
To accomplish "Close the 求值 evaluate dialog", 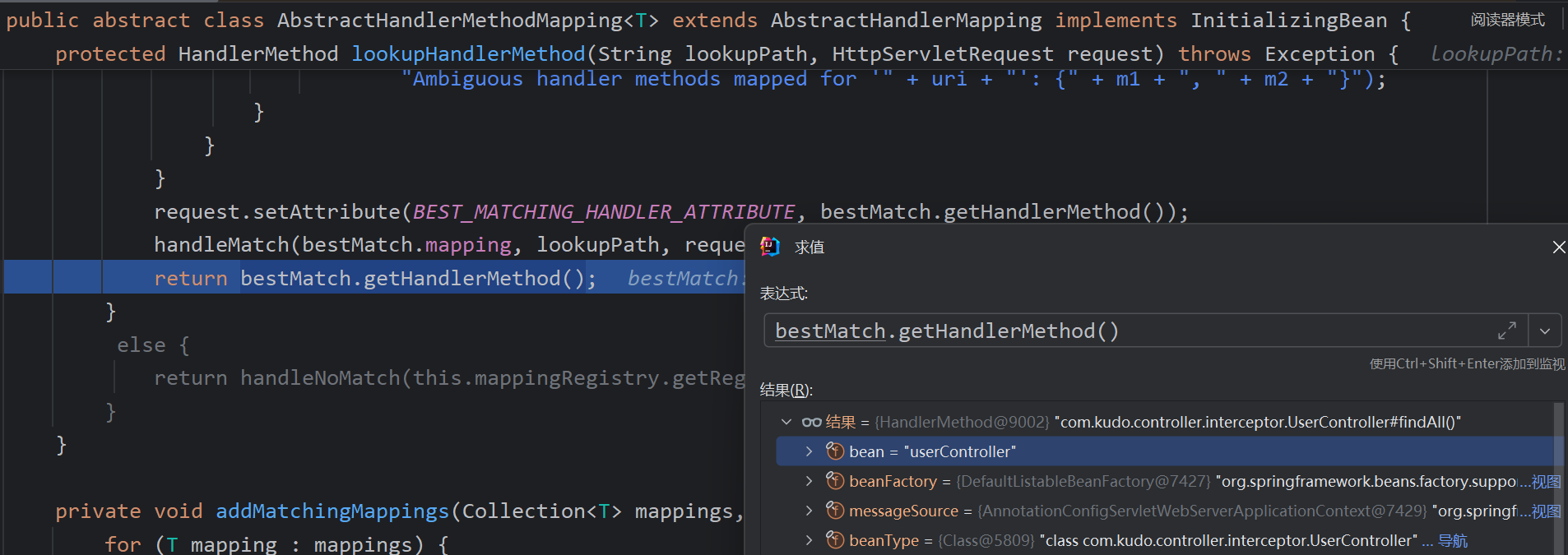I will (1558, 247).
